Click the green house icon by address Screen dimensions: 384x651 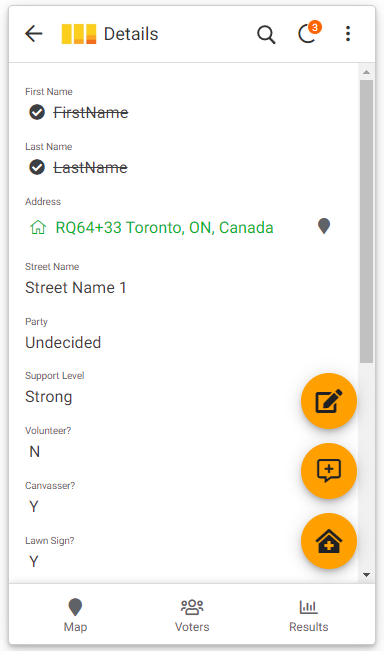(38, 227)
